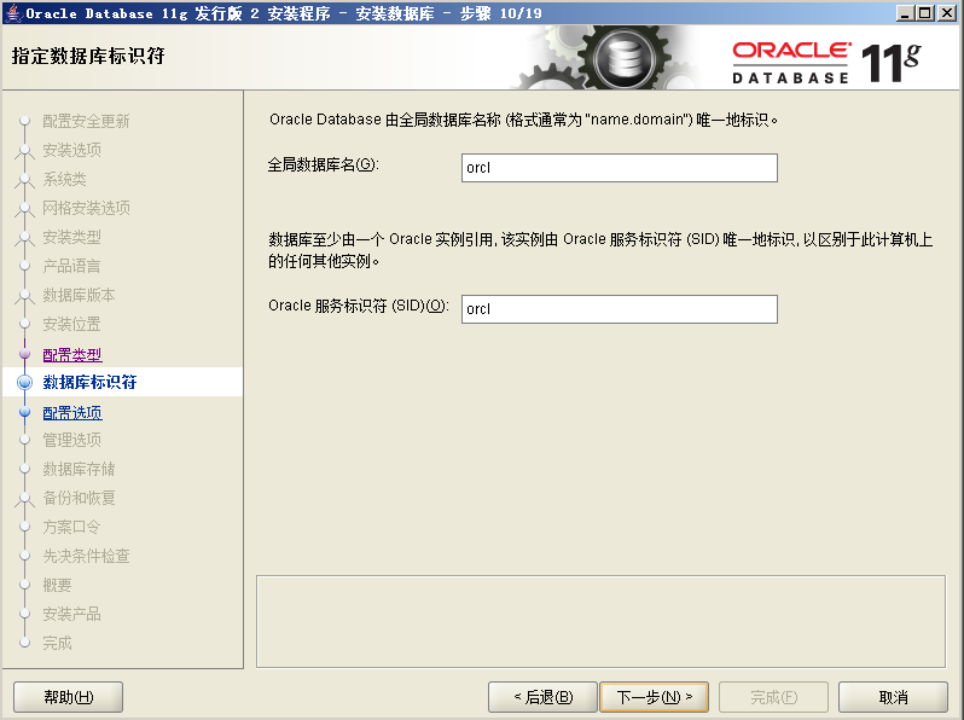Image resolution: width=964 pixels, height=720 pixels.
Task: Click the 安装类型 step
Action: 72,237
